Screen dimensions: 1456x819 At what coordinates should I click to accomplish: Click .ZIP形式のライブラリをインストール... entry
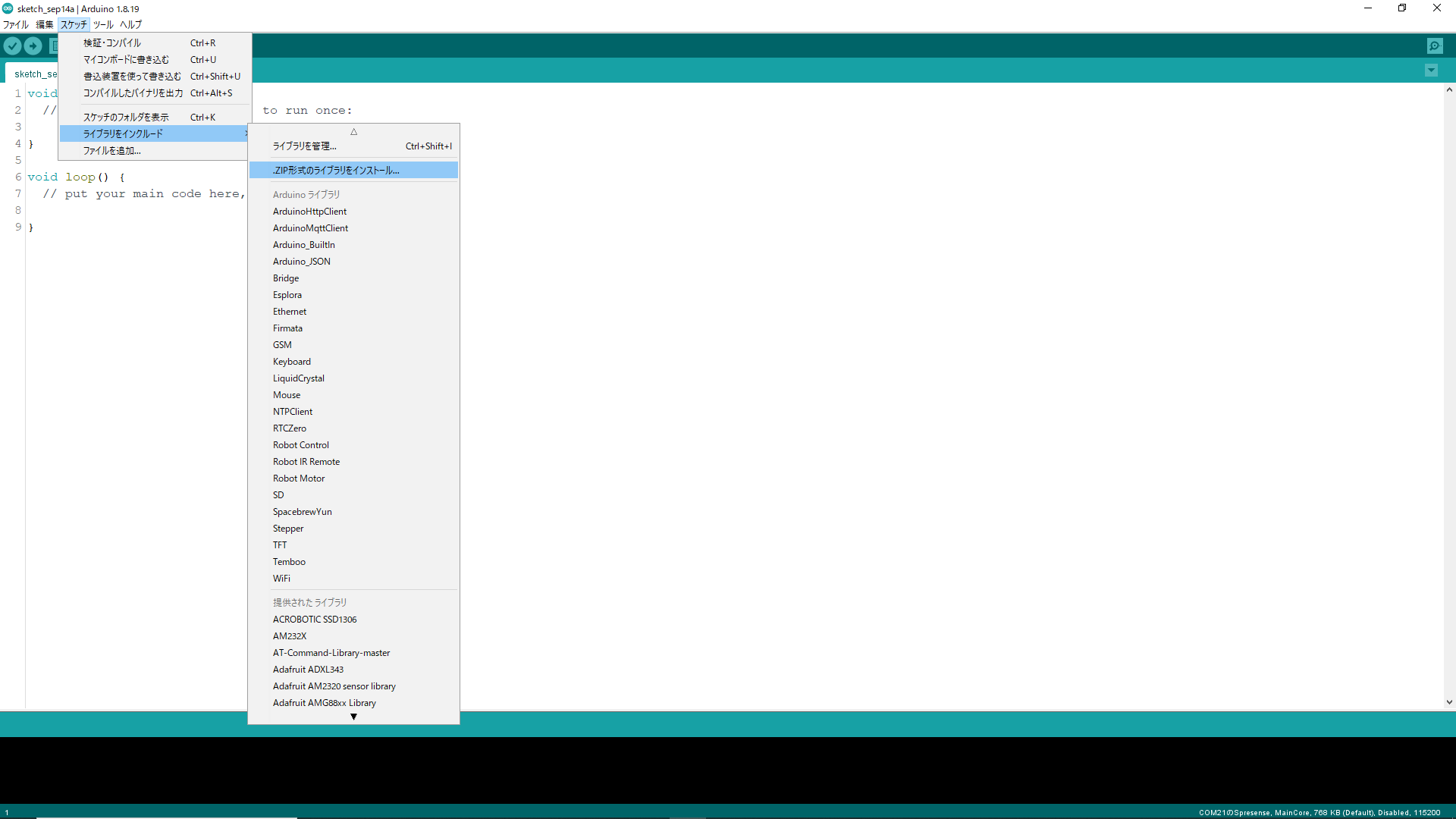pyautogui.click(x=336, y=171)
